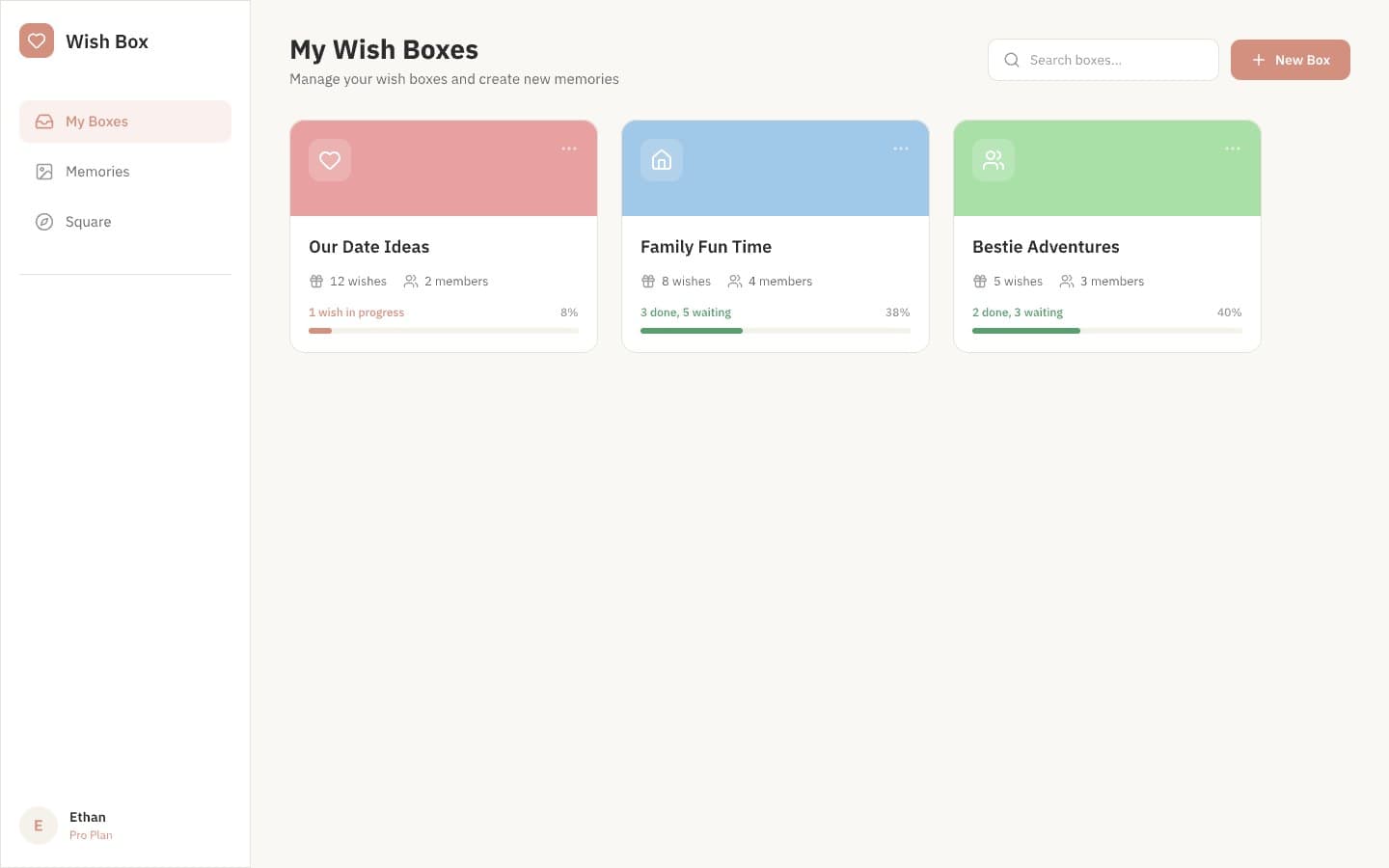Open the options menu on Bestie Adventures
This screenshot has height=868, width=1389.
tap(1232, 148)
